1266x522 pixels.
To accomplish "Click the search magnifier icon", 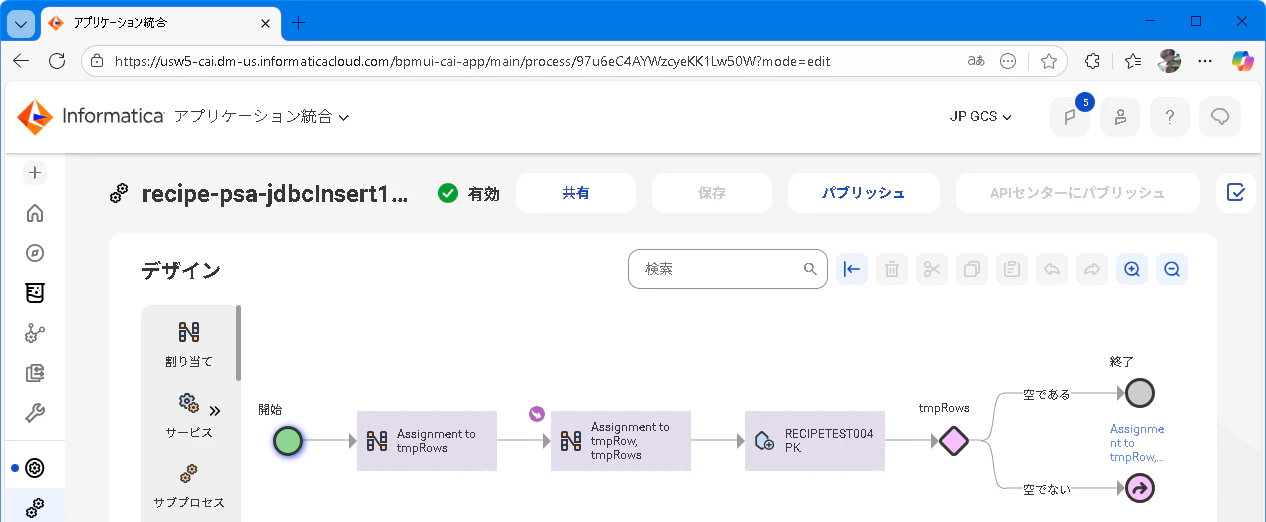I will click(810, 269).
